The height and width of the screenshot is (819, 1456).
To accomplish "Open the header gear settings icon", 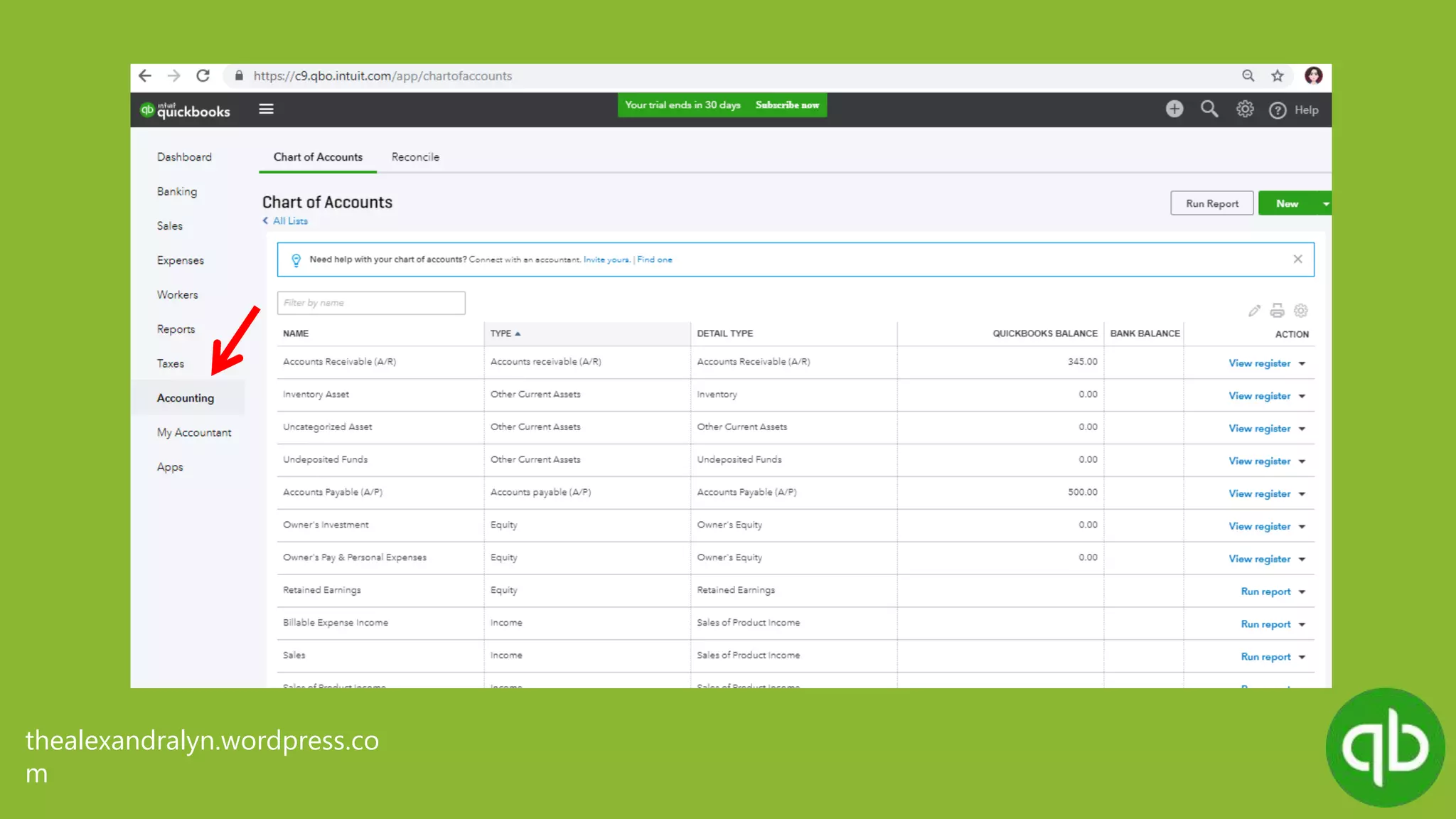I will (1245, 109).
